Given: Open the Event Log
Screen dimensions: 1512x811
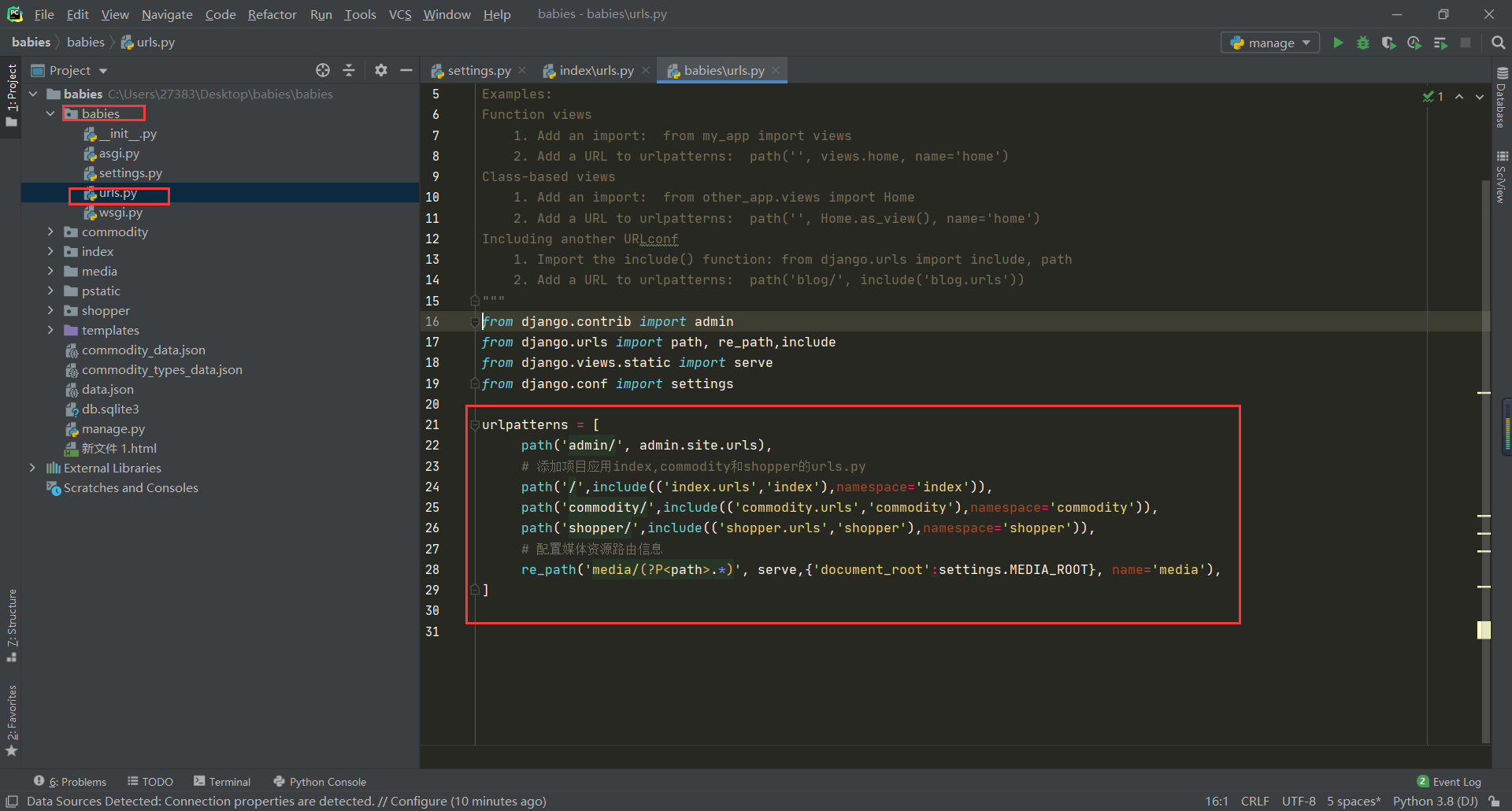Looking at the screenshot, I should [1449, 782].
